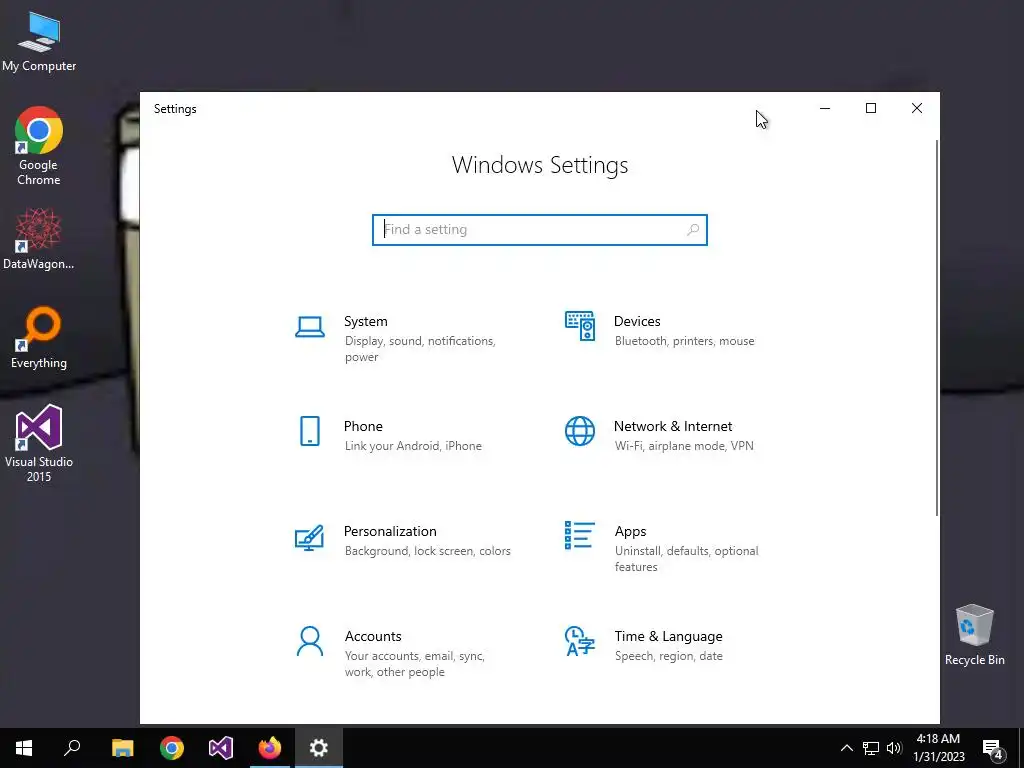Click the Personalization paintbrush icon
This screenshot has height=768, width=1024.
coord(310,537)
